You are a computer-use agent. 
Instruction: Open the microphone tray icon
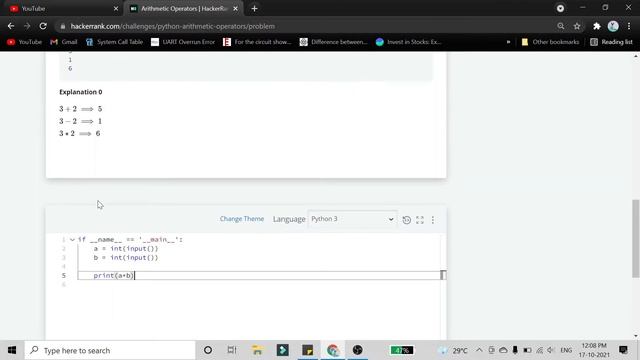coord(515,350)
